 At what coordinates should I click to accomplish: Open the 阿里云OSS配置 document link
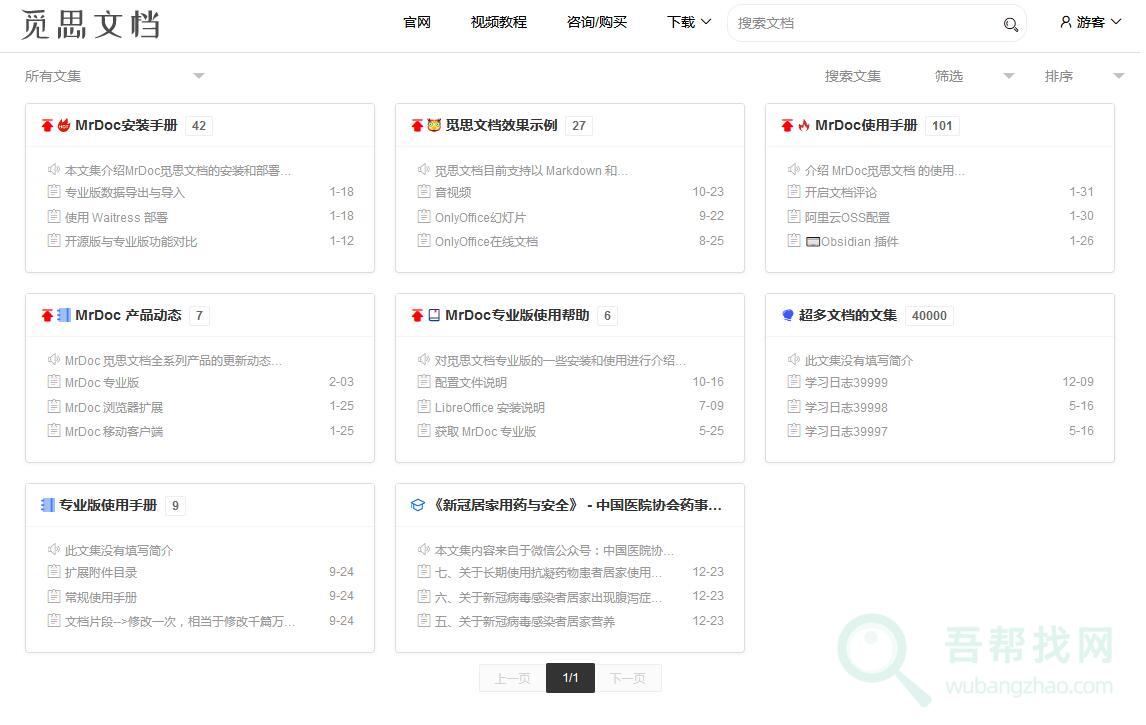click(x=847, y=217)
